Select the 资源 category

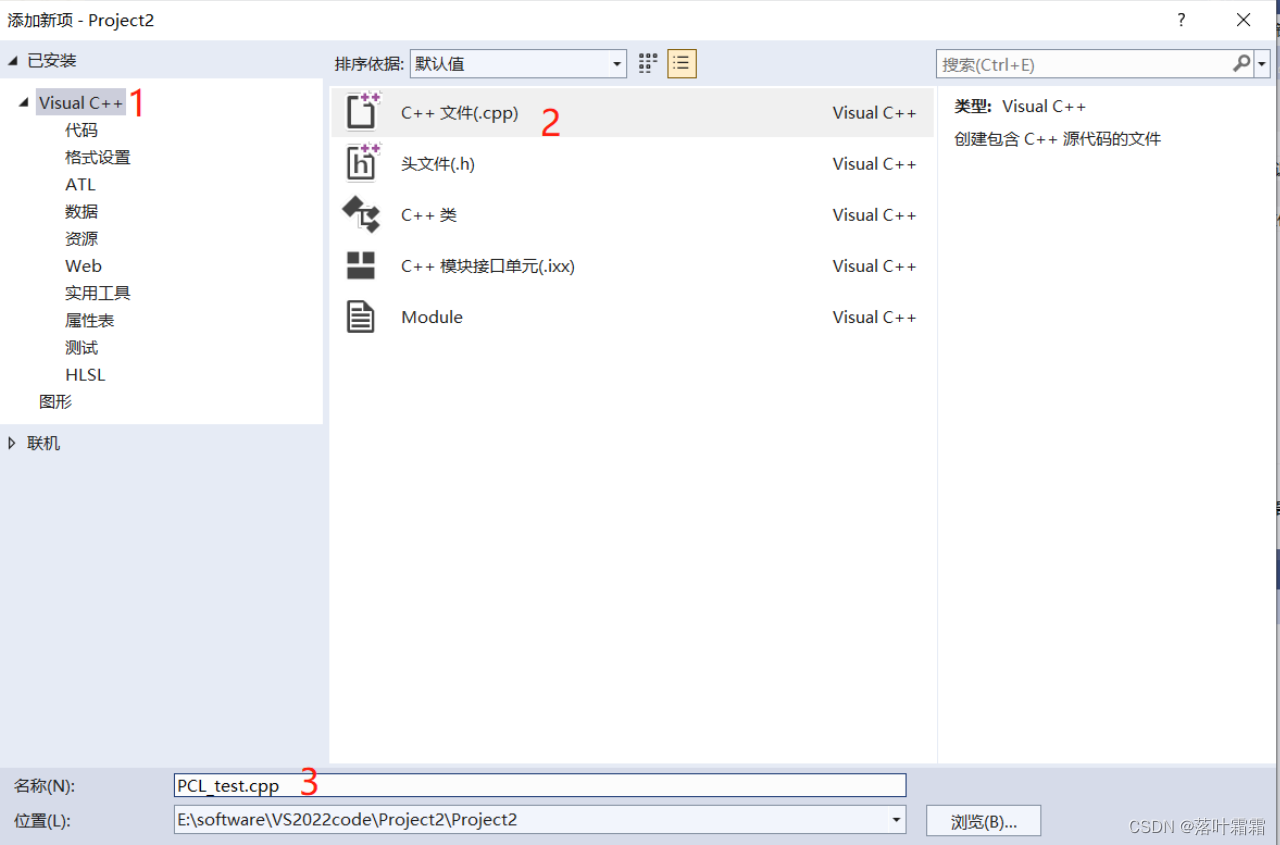[x=82, y=238]
